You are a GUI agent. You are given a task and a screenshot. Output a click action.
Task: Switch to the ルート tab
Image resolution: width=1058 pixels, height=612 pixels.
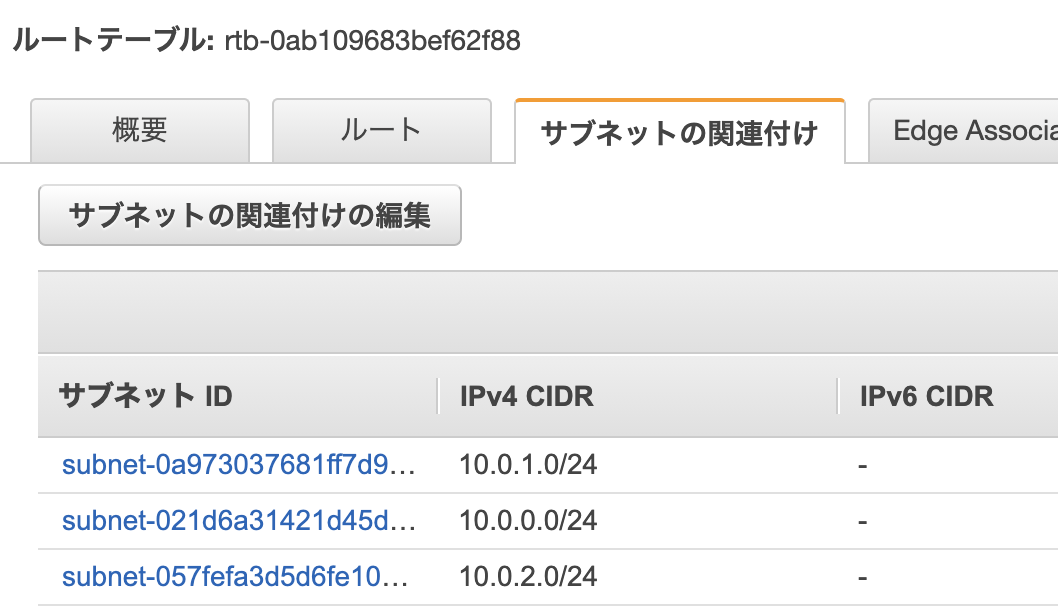381,130
